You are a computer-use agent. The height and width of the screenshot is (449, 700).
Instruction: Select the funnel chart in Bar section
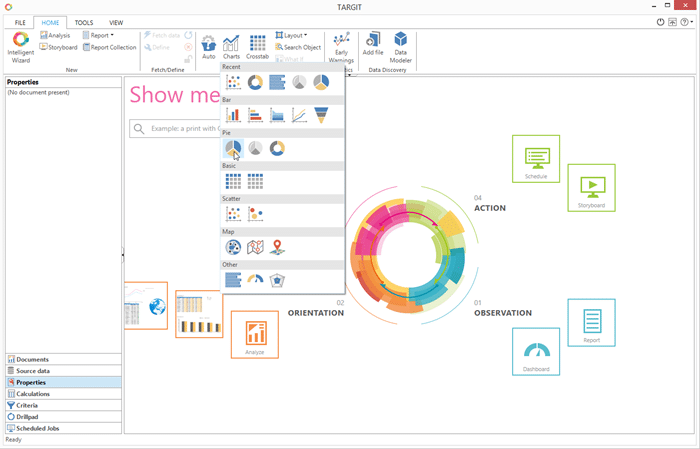(x=321, y=115)
